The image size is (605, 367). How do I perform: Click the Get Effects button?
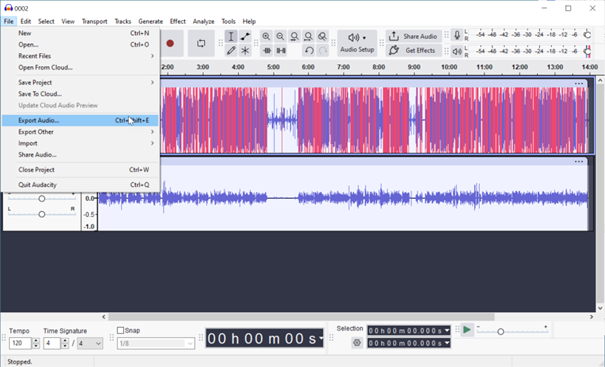(x=413, y=51)
